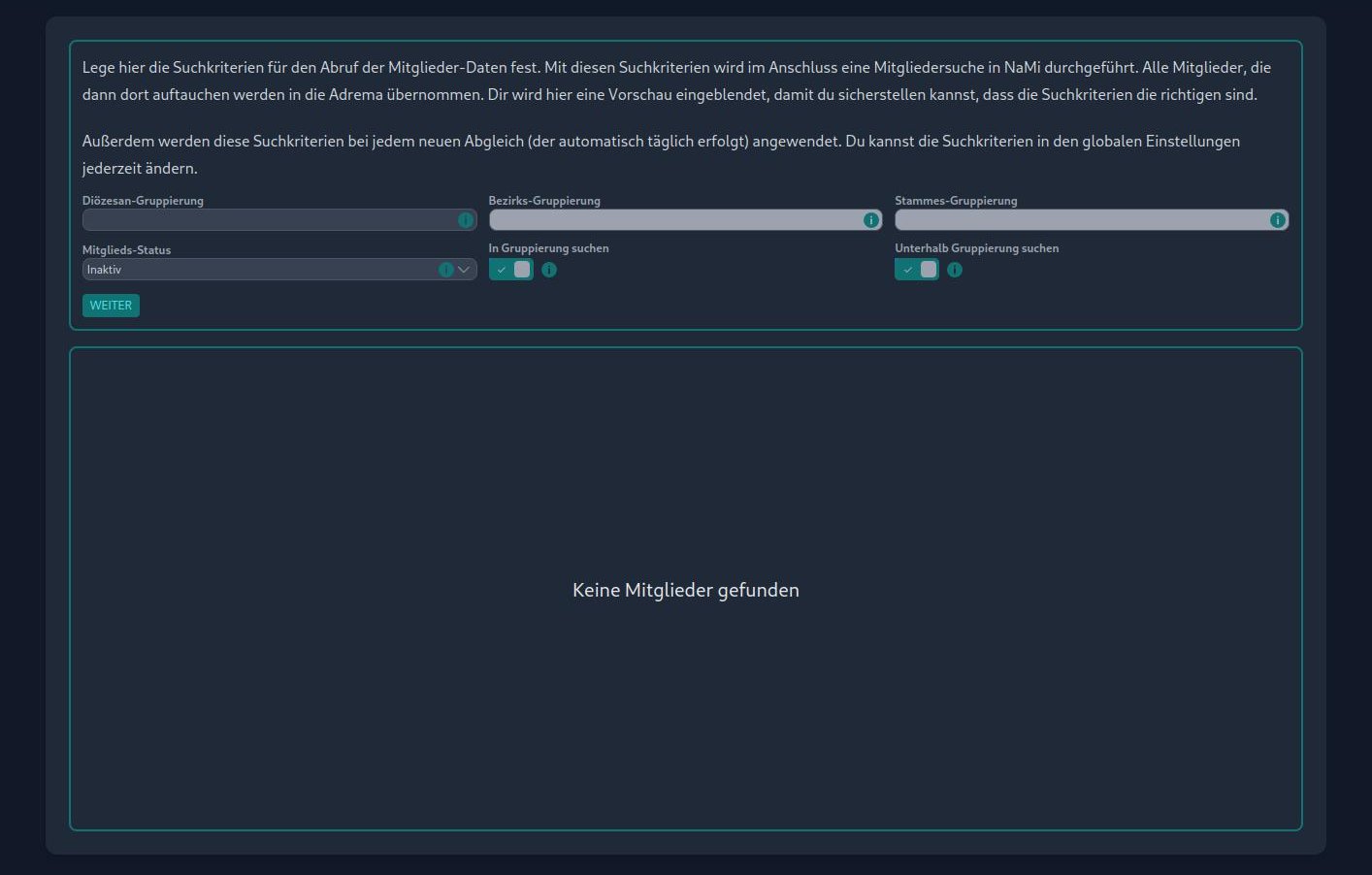Disable the 'In Gruppierung suchen' switch
1372x875 pixels.
coord(511,270)
